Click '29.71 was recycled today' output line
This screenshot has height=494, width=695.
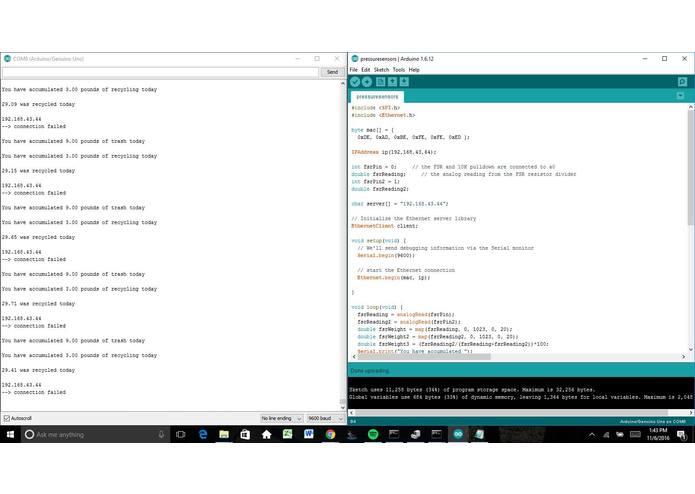(x=39, y=303)
